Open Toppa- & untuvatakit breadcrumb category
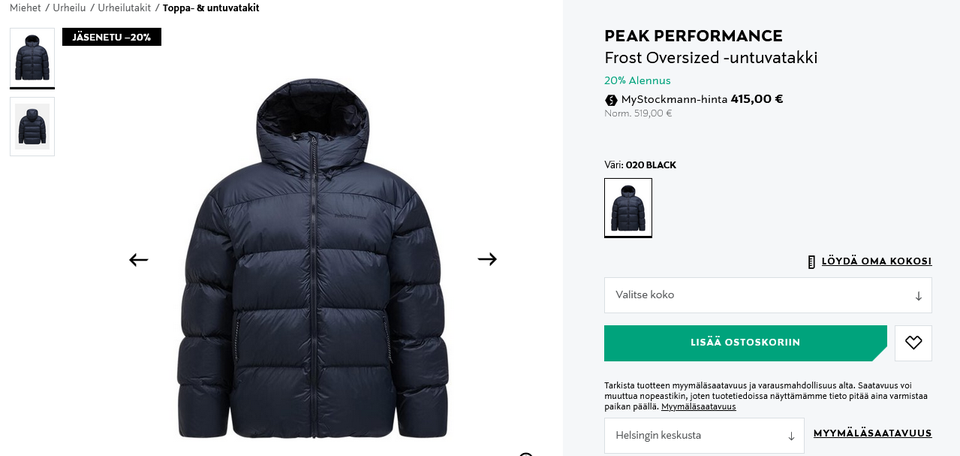This screenshot has height=456, width=960. [218, 8]
